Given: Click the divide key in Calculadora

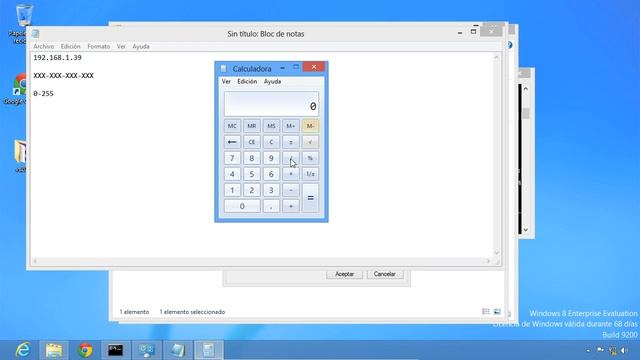Looking at the screenshot, I should (x=291, y=158).
